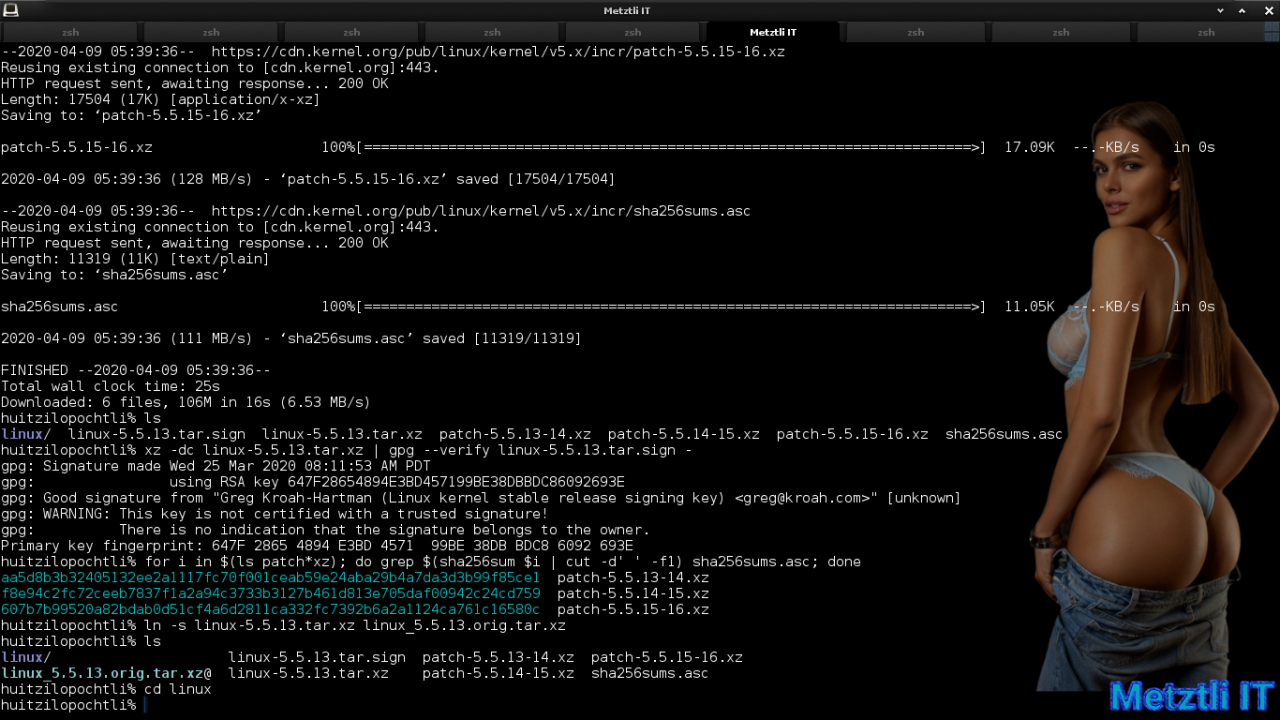Click the 'gpg: WARNING' not certified line
This screenshot has height=720, width=1280.
274,515
